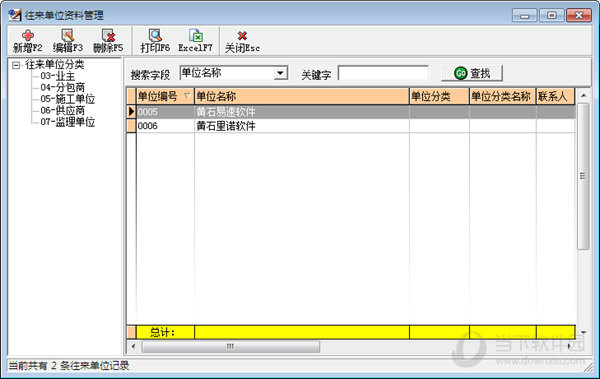Click the status bar record count text
This screenshot has height=379, width=600.
click(69, 366)
